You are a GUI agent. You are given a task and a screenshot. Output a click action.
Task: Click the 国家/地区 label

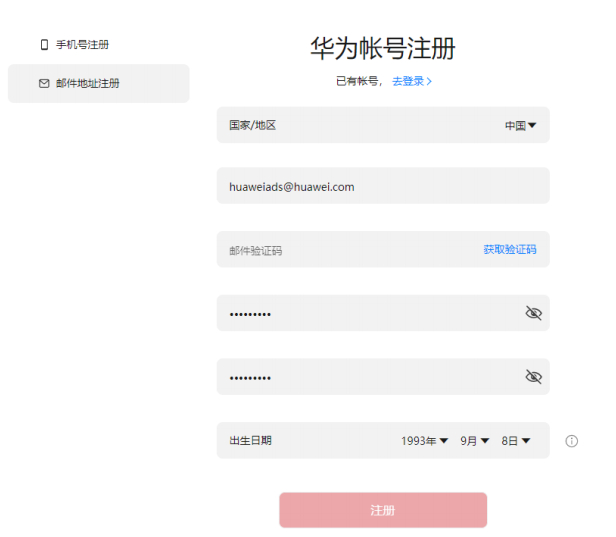pos(253,125)
